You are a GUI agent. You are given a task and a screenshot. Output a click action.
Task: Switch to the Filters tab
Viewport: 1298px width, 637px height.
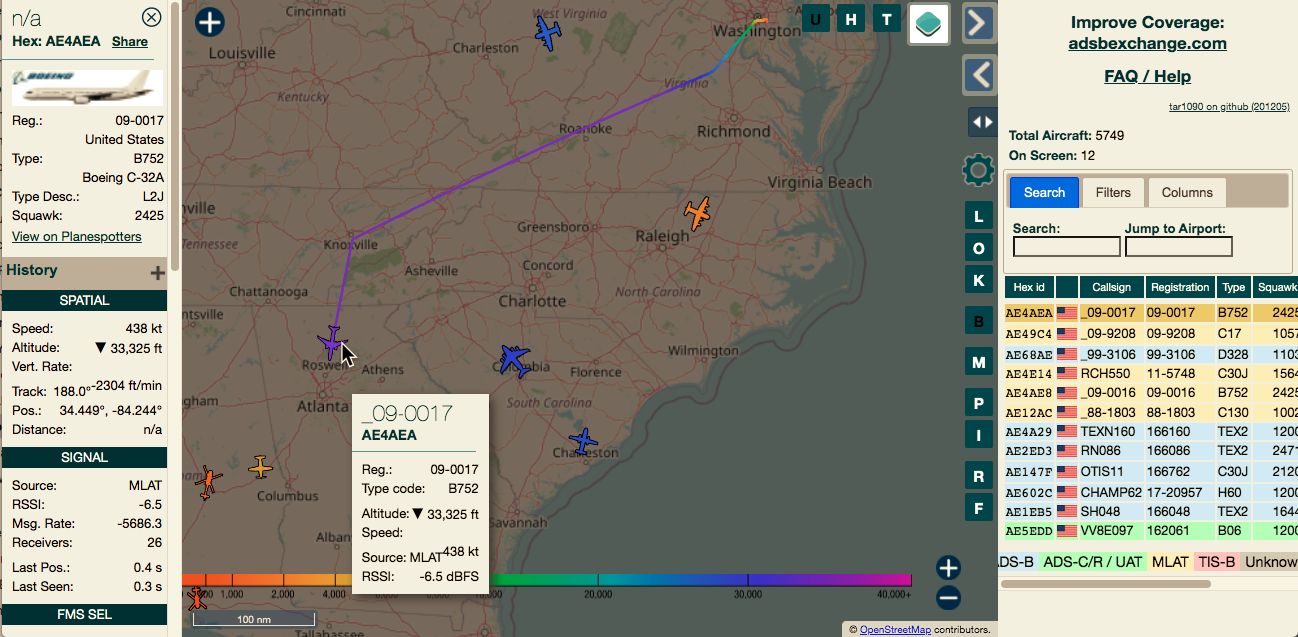1113,192
